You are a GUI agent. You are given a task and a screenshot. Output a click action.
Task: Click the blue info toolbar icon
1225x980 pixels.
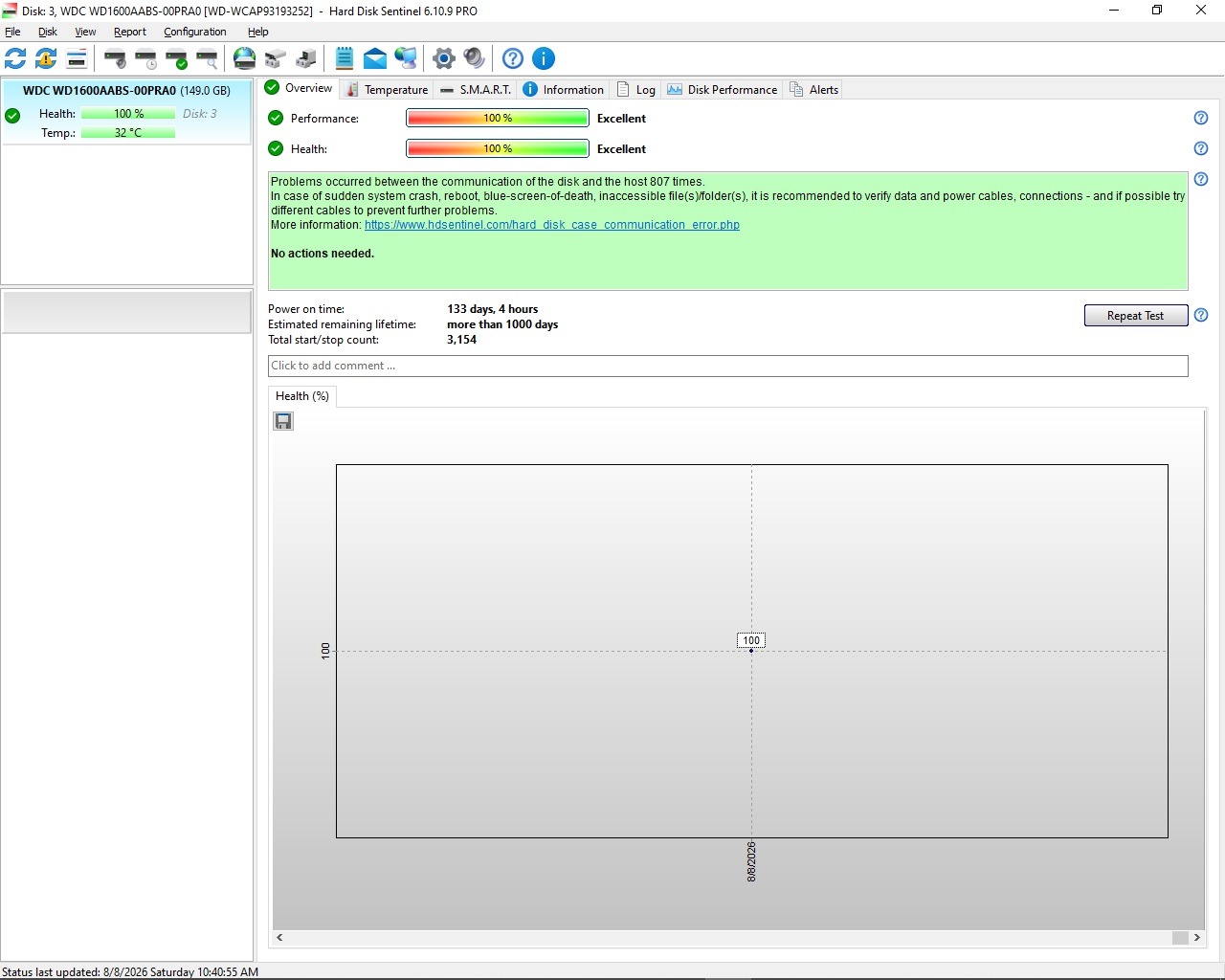pyautogui.click(x=544, y=58)
